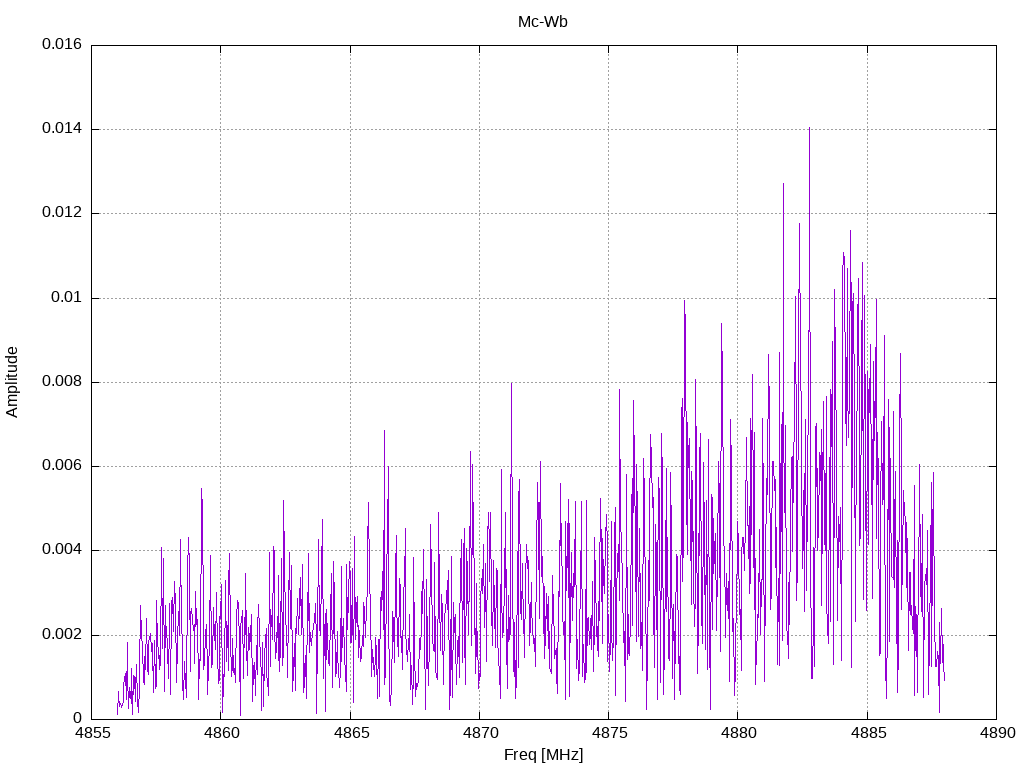Viewport: 1024px width, 768px height.
Task: Click the 0.012 y-axis tick label
Action: click(x=61, y=213)
